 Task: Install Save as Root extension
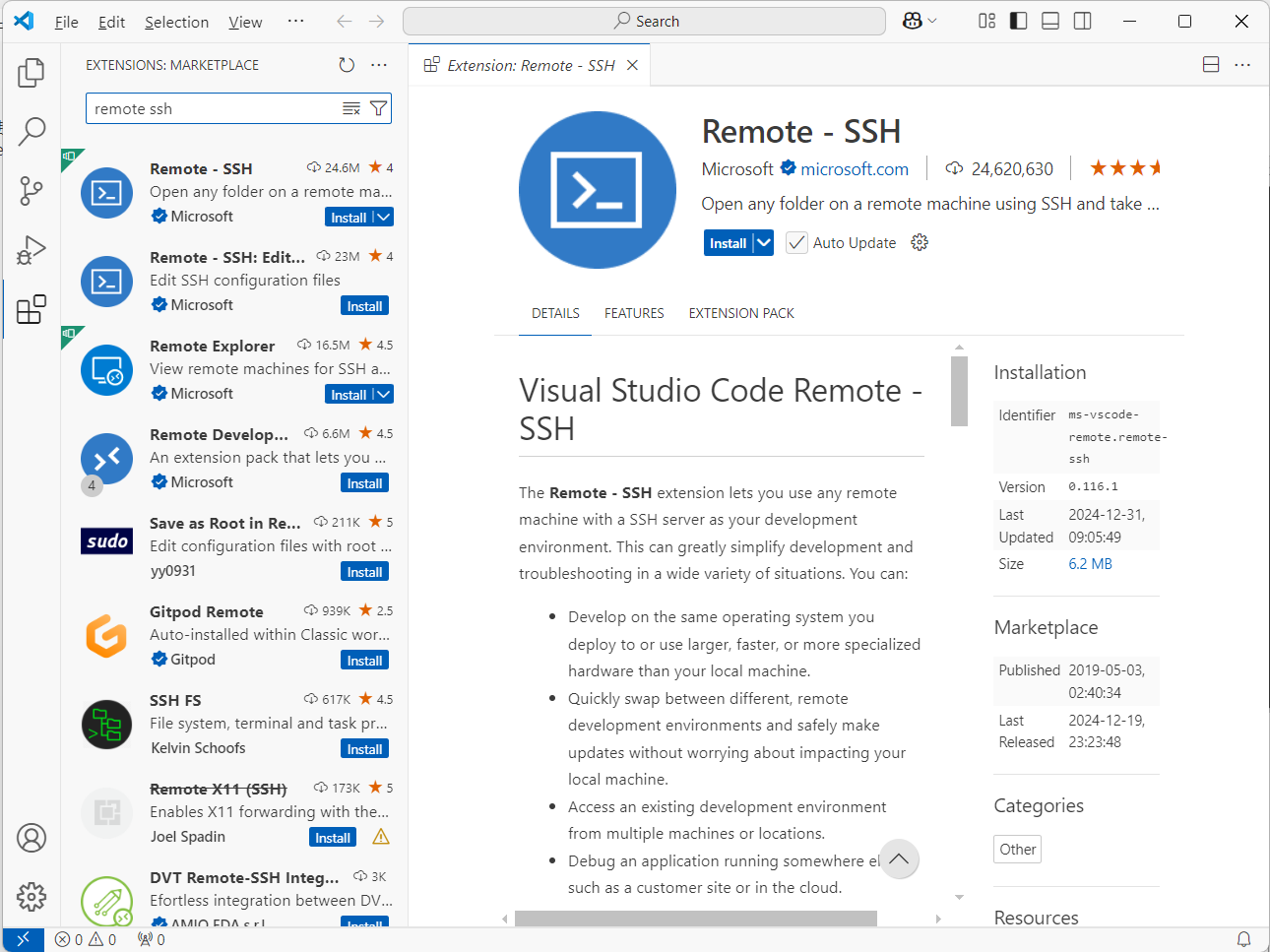(x=364, y=572)
